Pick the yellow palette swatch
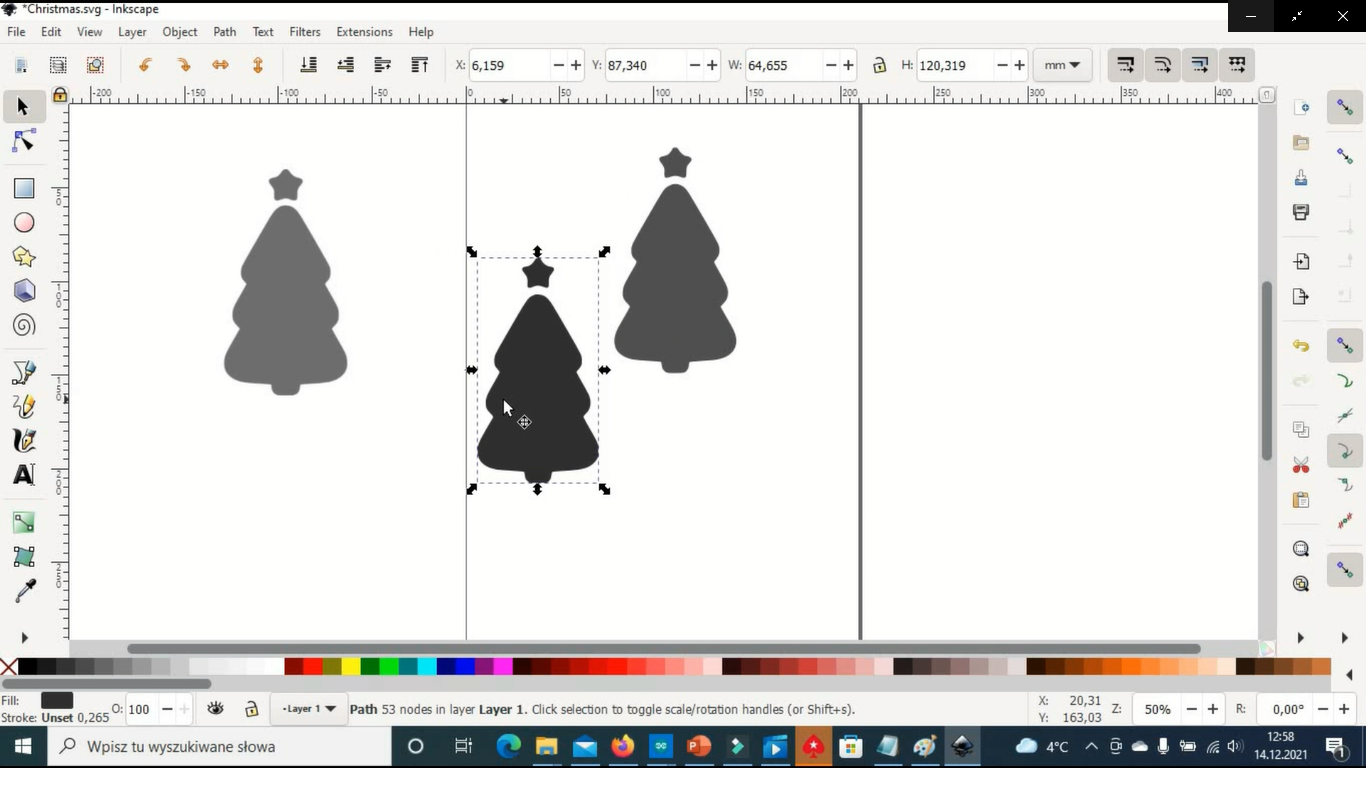Viewport: 1366px width, 799px height. point(351,667)
